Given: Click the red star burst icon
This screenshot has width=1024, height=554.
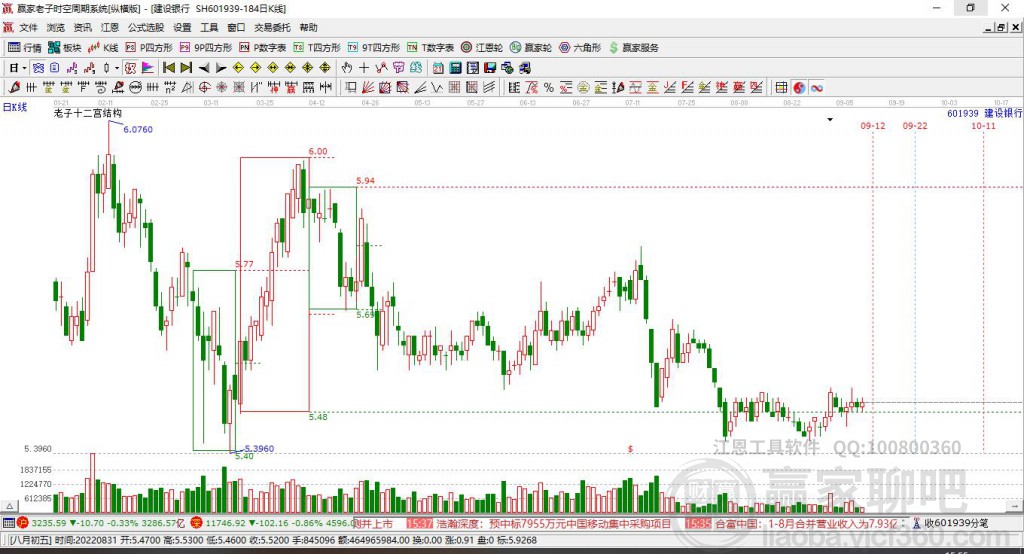Looking at the screenshot, I should pyautogui.click(x=221, y=88).
